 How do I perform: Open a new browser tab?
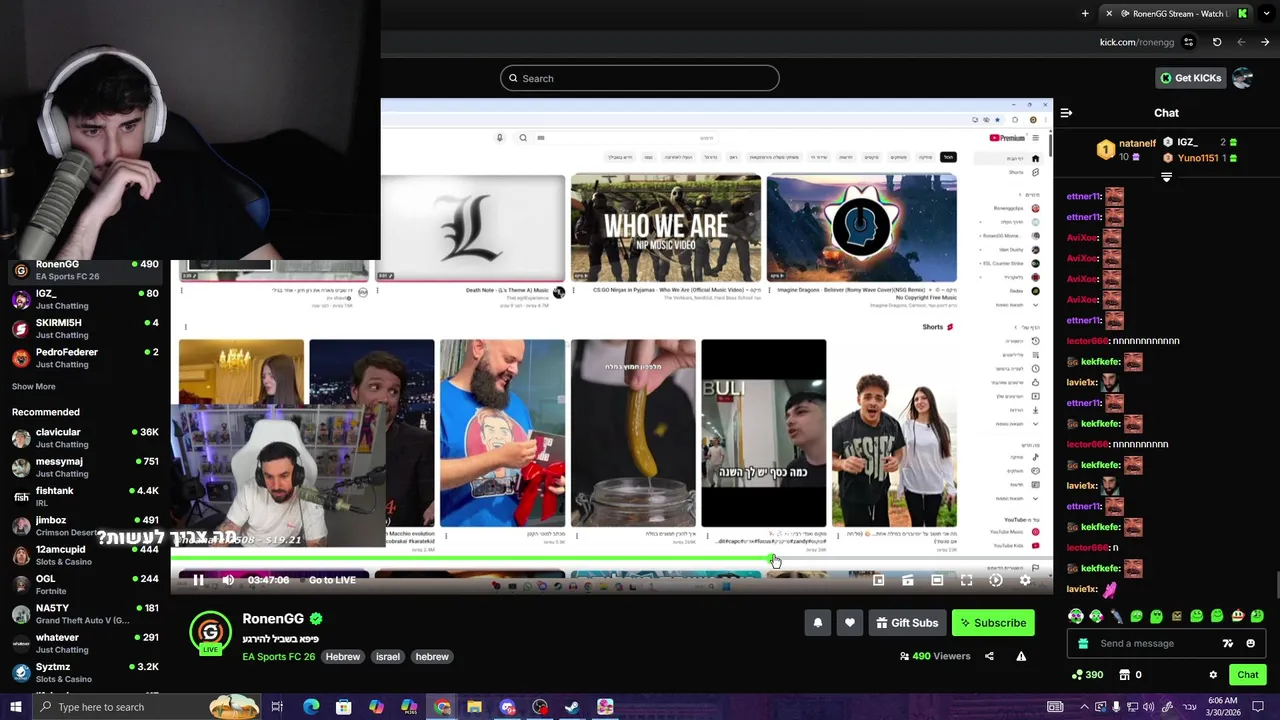click(1085, 13)
